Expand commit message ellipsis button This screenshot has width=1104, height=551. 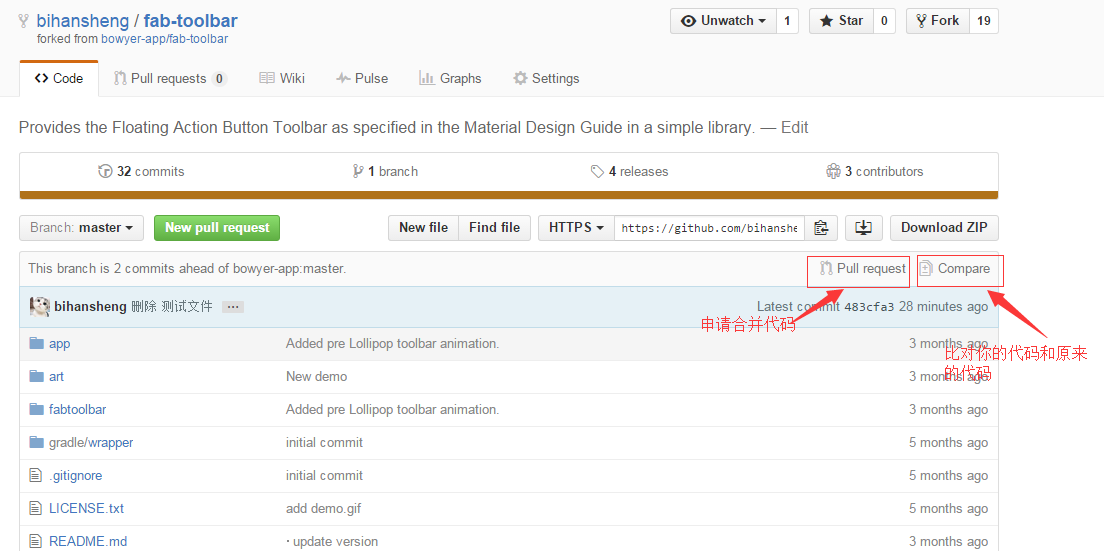pos(233,307)
